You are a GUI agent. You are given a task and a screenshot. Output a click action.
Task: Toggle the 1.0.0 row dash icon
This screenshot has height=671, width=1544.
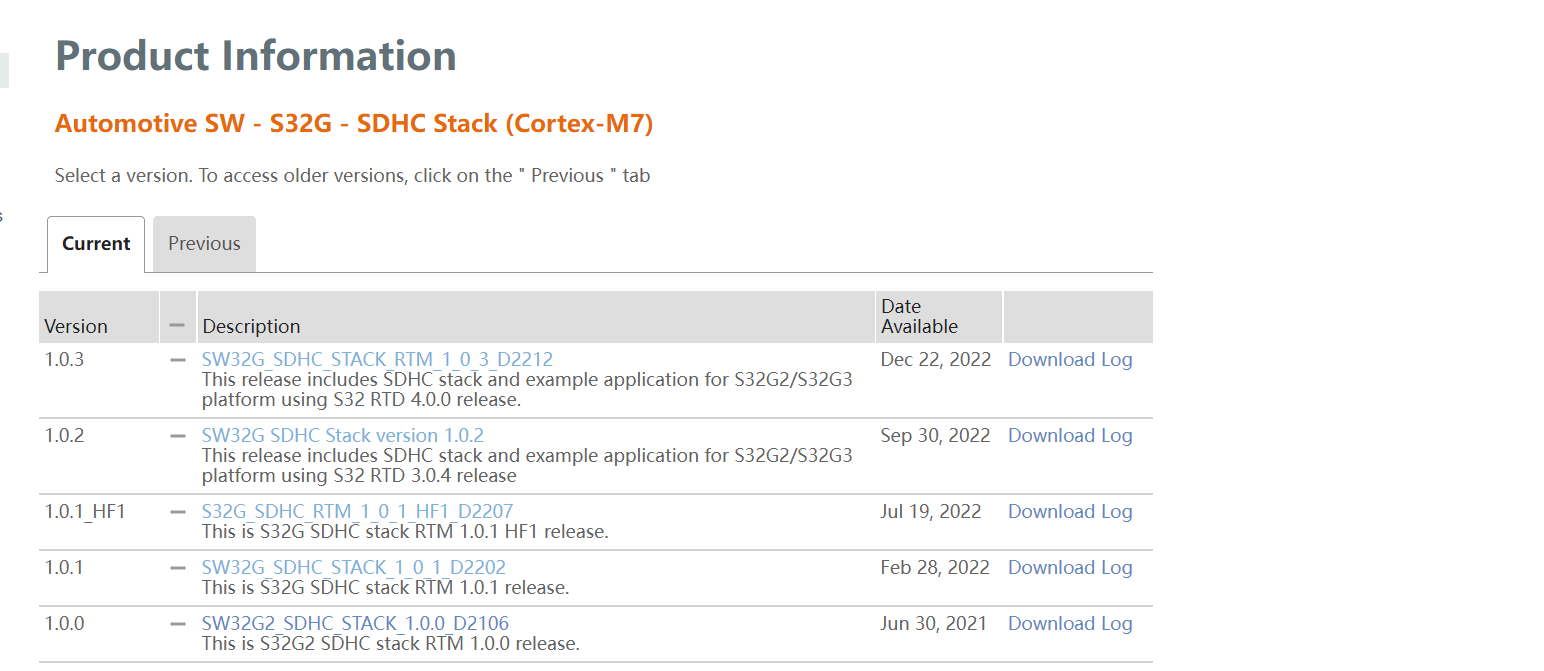[x=178, y=623]
